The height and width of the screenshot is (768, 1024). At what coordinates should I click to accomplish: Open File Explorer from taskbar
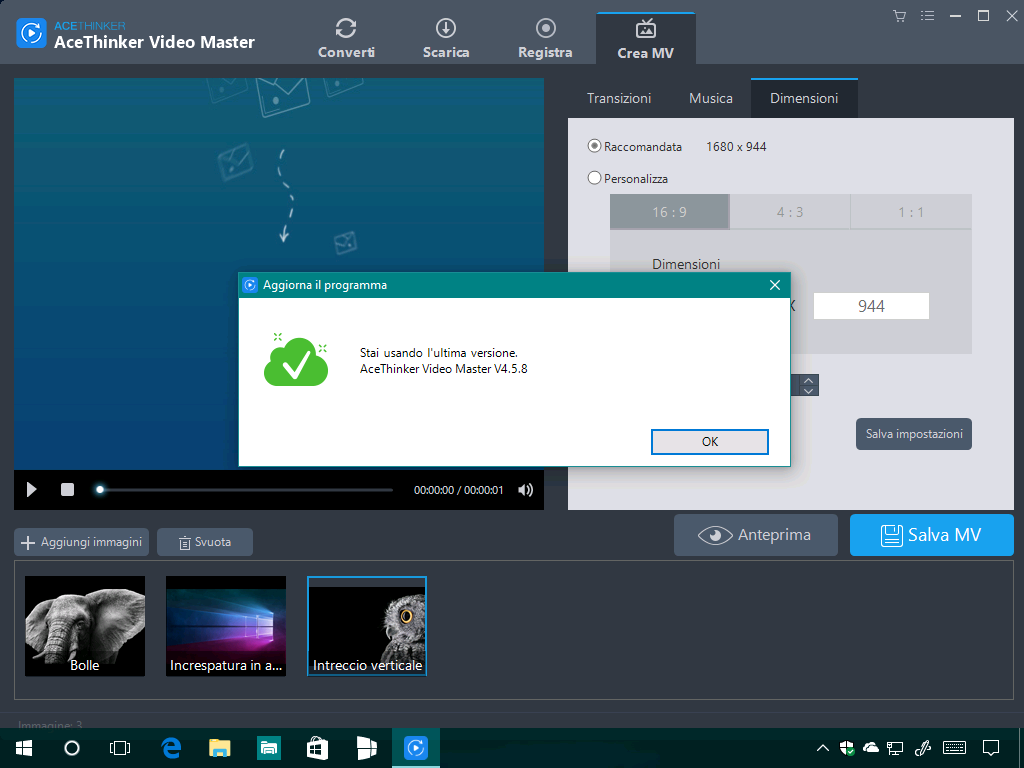tap(220, 748)
